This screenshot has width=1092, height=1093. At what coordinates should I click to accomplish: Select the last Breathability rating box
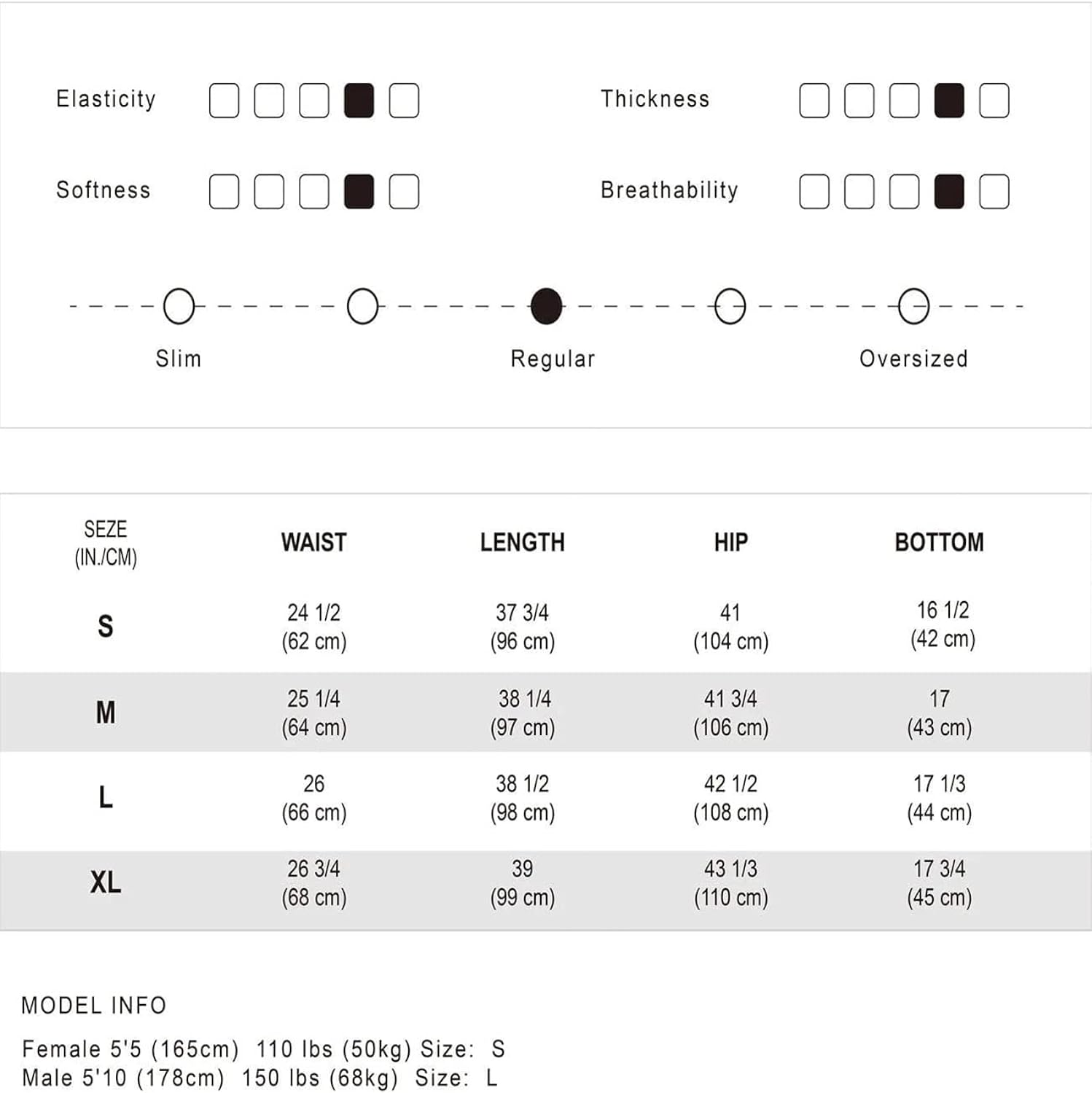[x=994, y=192]
